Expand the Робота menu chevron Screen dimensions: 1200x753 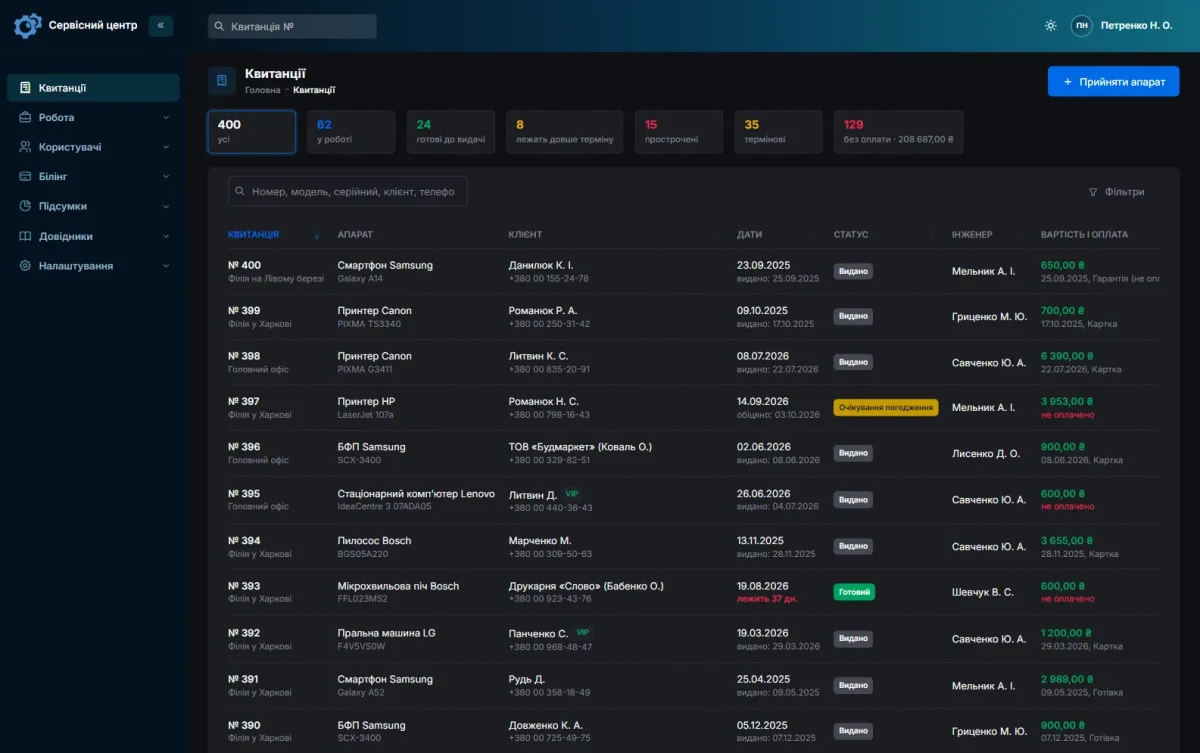pos(166,118)
